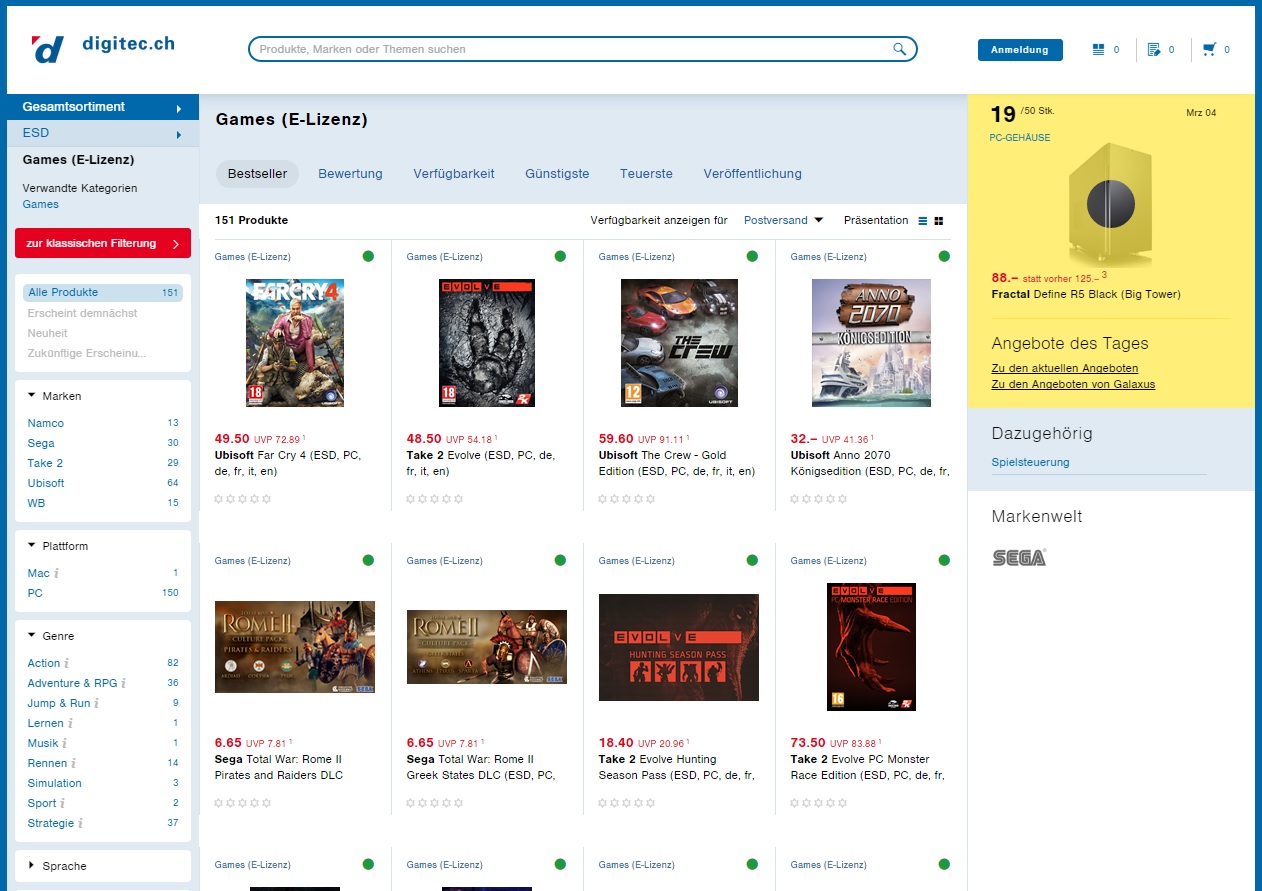Open the product comparison list icon
The width and height of the screenshot is (1262, 891).
click(x=1099, y=49)
